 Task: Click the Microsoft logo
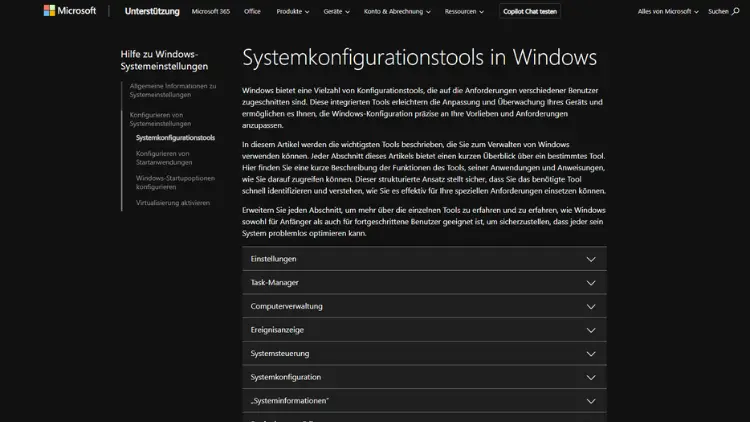pyautogui.click(x=70, y=11)
